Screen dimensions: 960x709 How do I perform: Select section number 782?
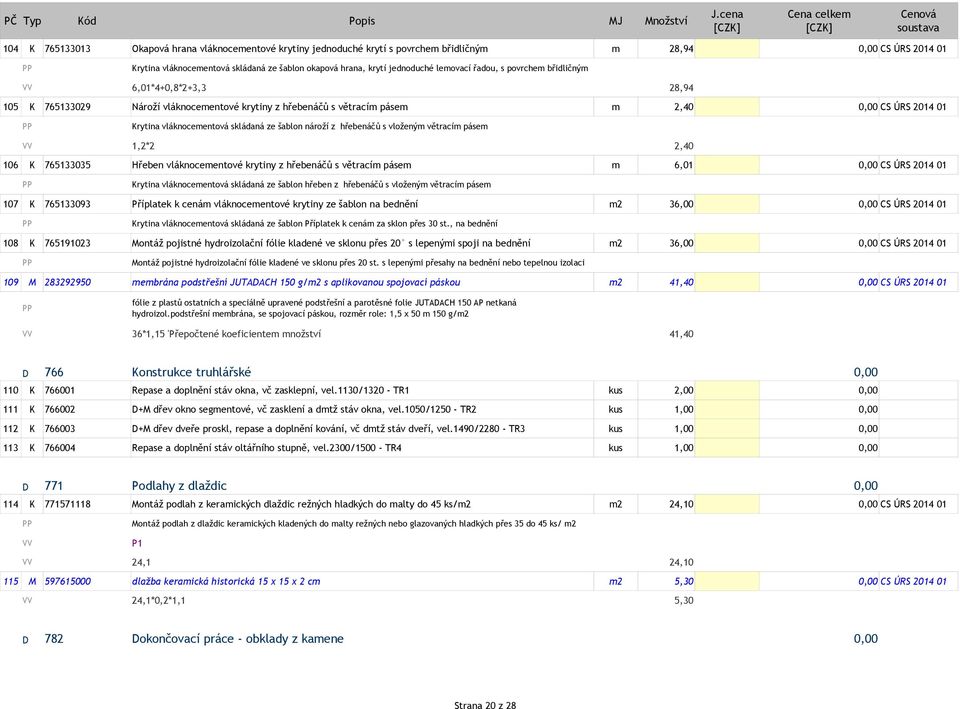coord(54,639)
